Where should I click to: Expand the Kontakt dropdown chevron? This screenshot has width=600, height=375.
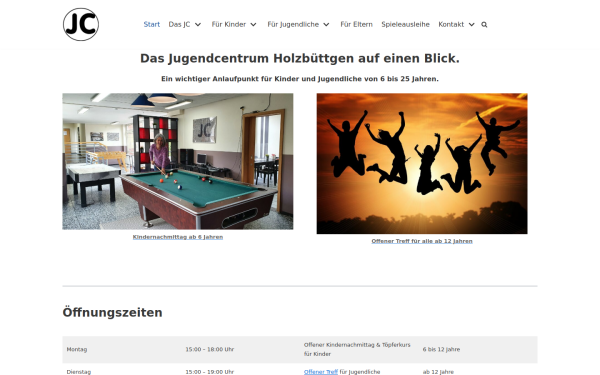coord(471,24)
